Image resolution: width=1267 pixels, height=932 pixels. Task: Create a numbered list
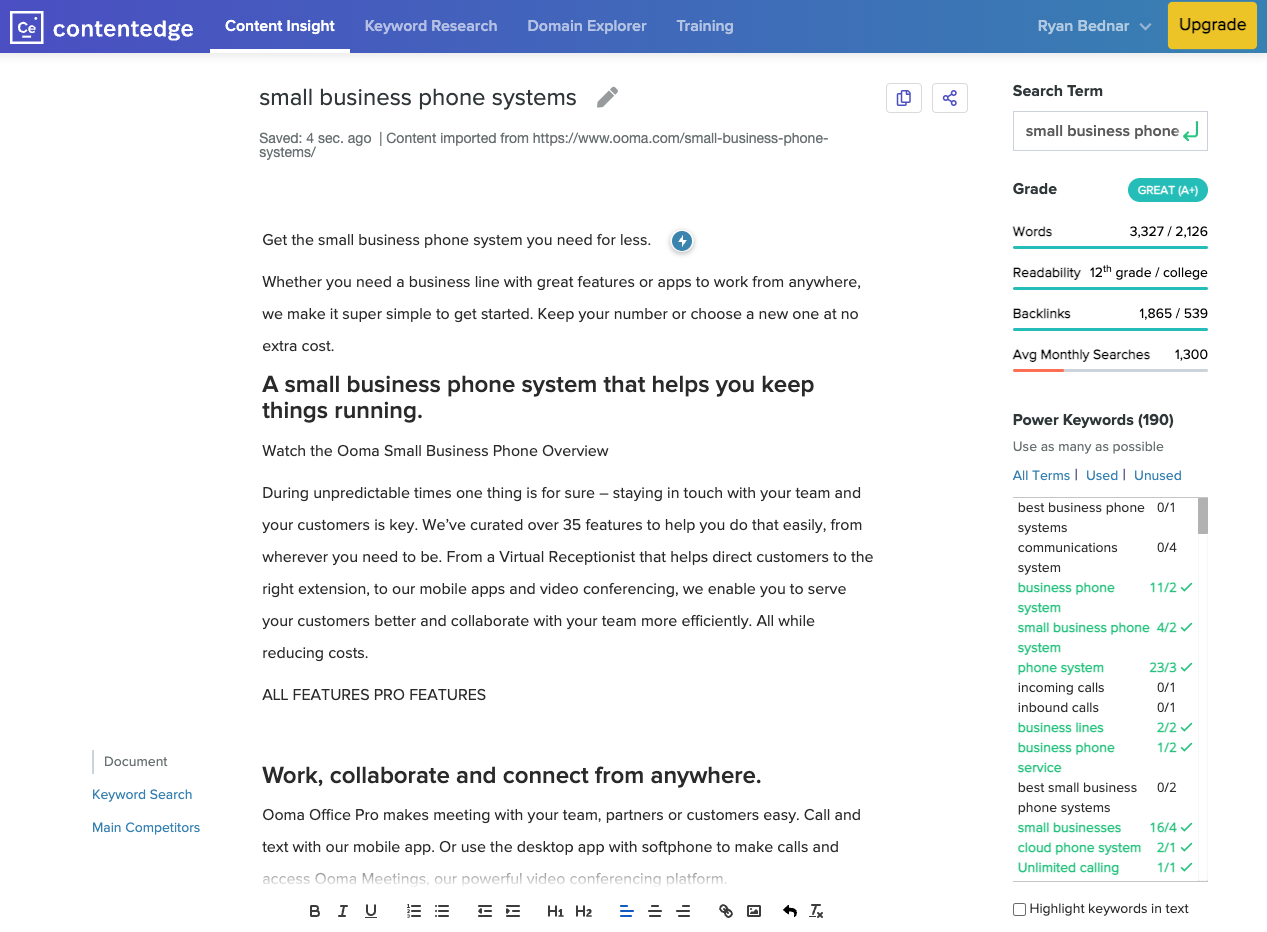pyautogui.click(x=414, y=911)
